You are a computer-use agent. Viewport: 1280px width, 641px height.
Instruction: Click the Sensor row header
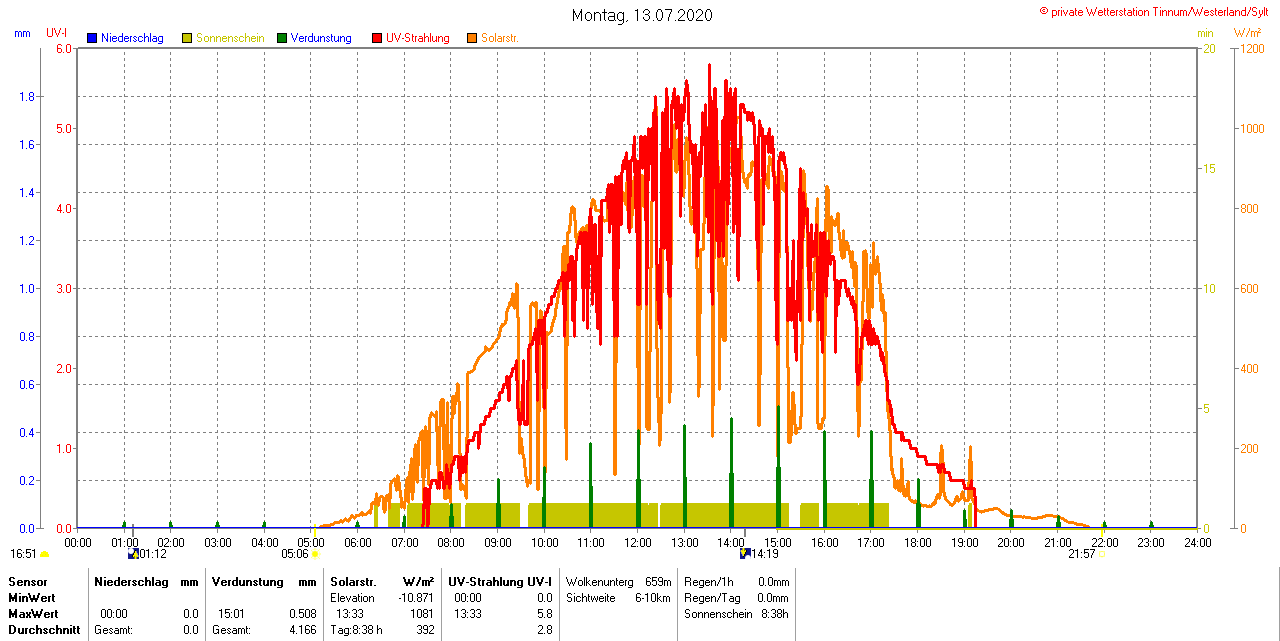tap(27, 582)
